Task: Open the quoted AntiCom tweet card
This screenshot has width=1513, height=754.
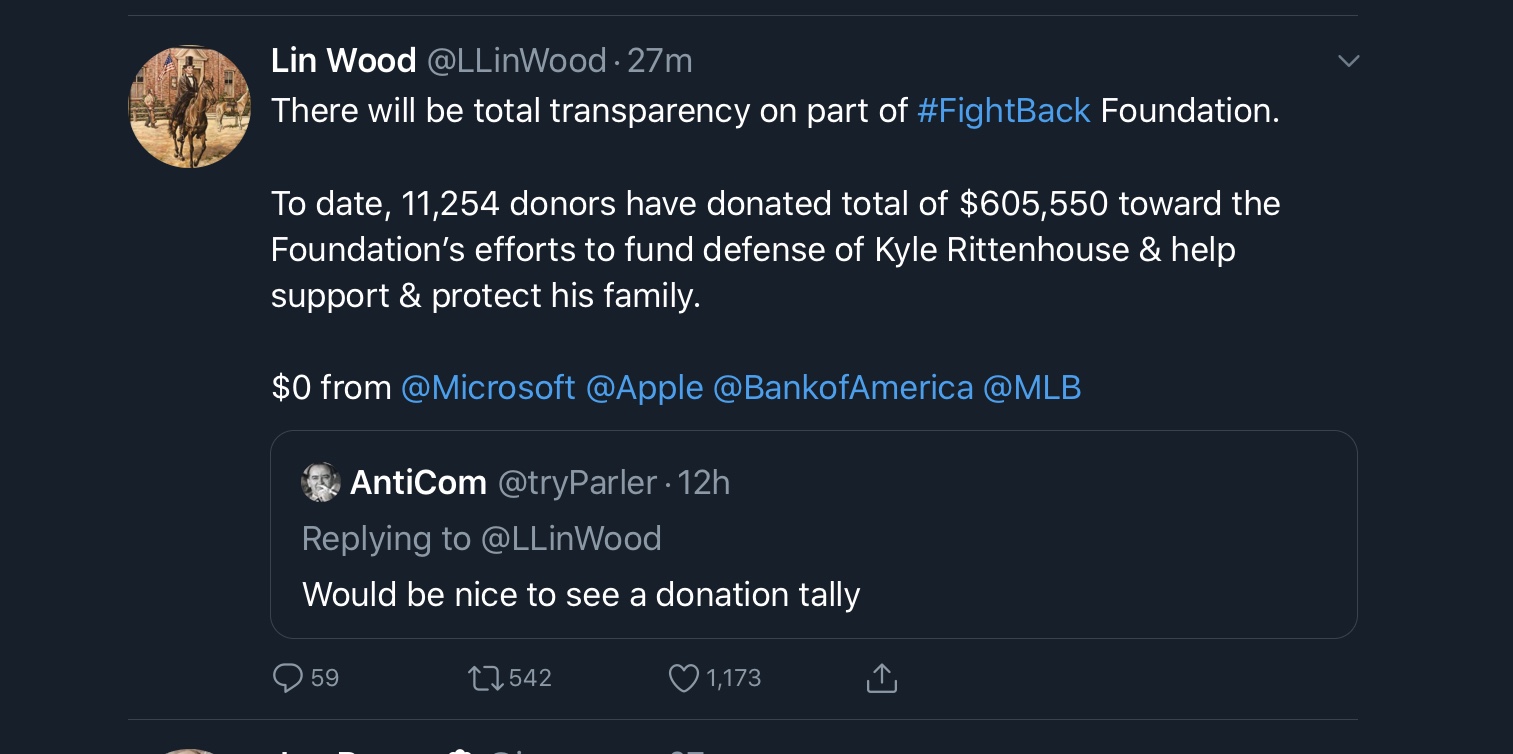Action: tap(813, 534)
